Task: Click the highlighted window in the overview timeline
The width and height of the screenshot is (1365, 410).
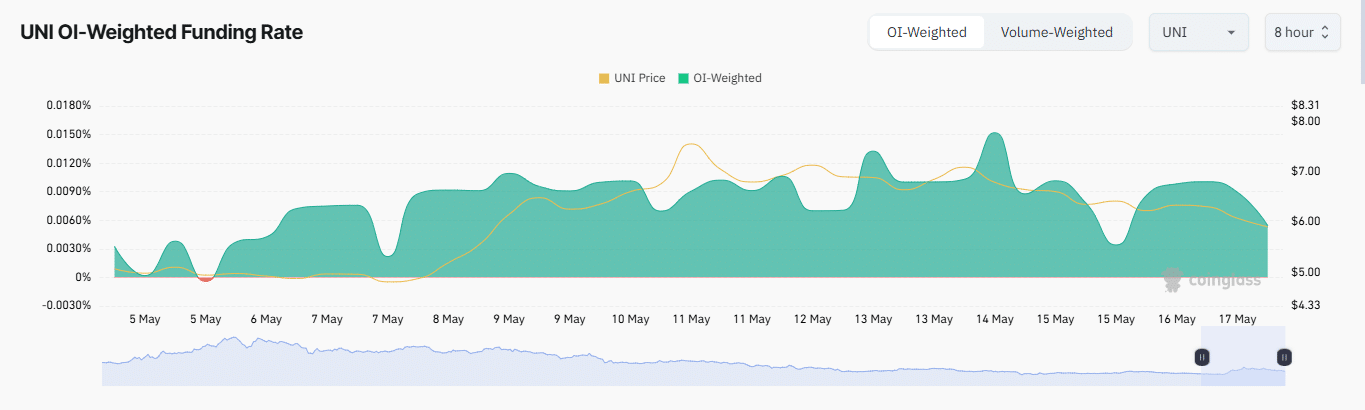Action: pos(1243,367)
